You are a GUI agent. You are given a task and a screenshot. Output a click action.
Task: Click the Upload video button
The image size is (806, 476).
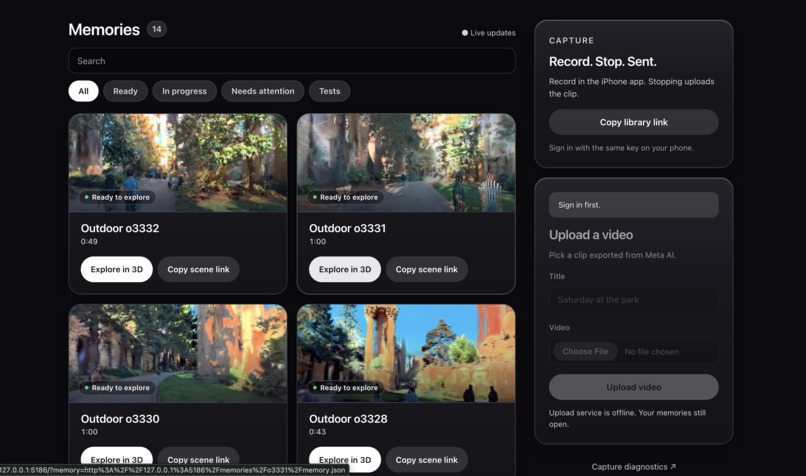coord(634,387)
